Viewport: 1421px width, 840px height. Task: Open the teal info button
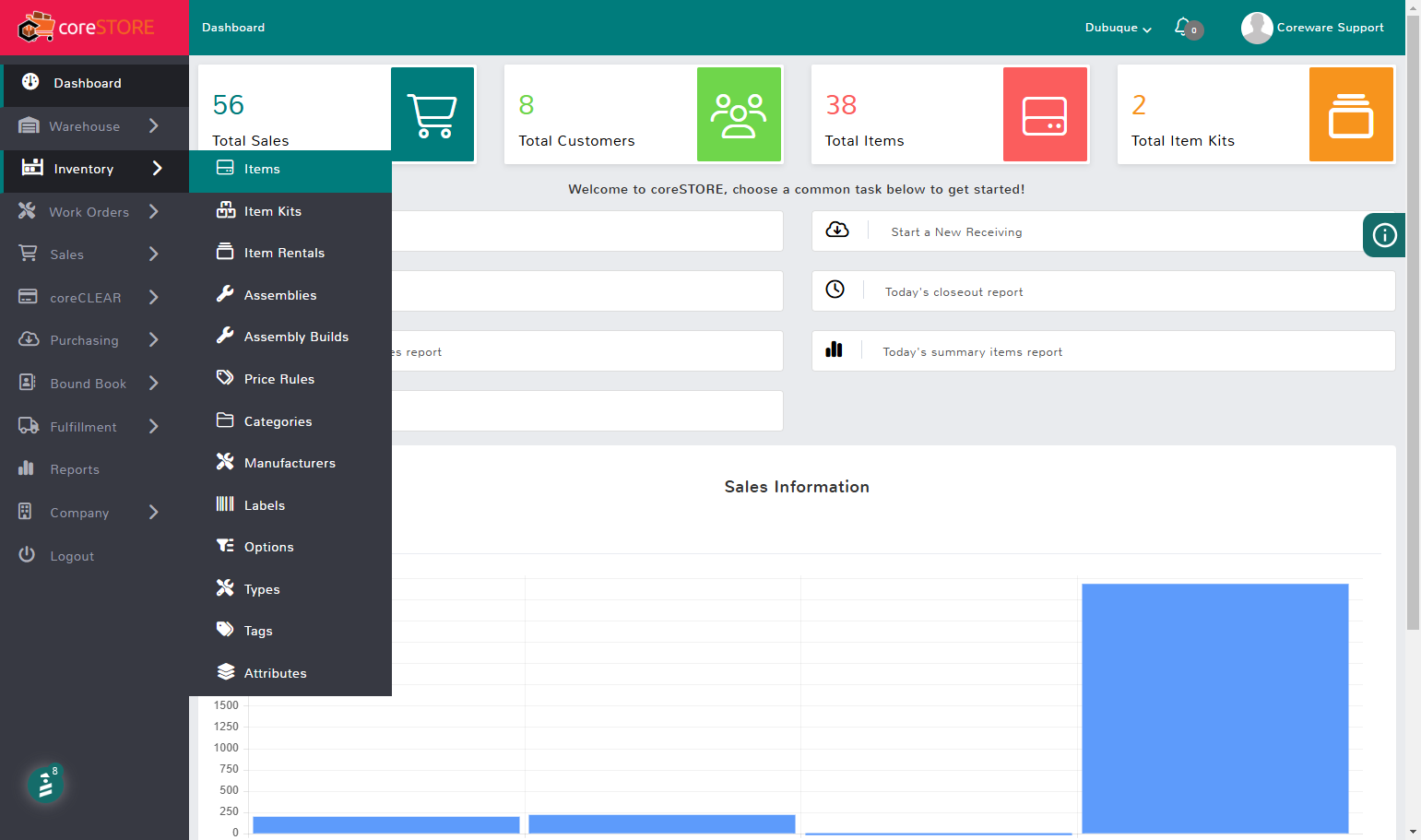pos(1384,235)
